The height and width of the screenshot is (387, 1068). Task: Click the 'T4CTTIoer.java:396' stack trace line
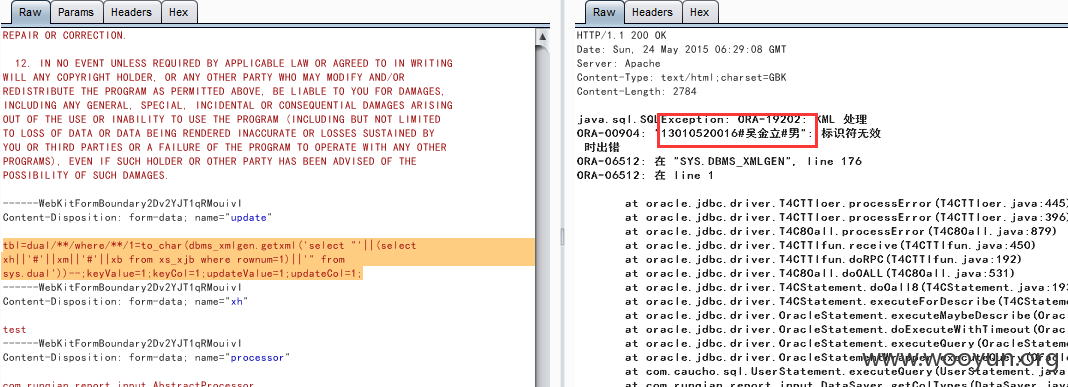click(847, 217)
